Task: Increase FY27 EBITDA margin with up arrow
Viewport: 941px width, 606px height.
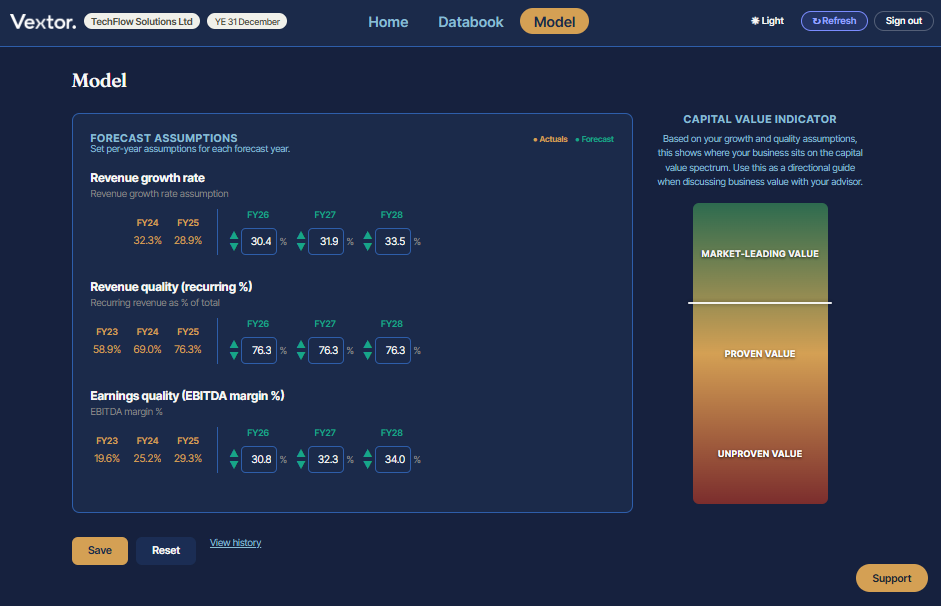Action: pos(301,454)
